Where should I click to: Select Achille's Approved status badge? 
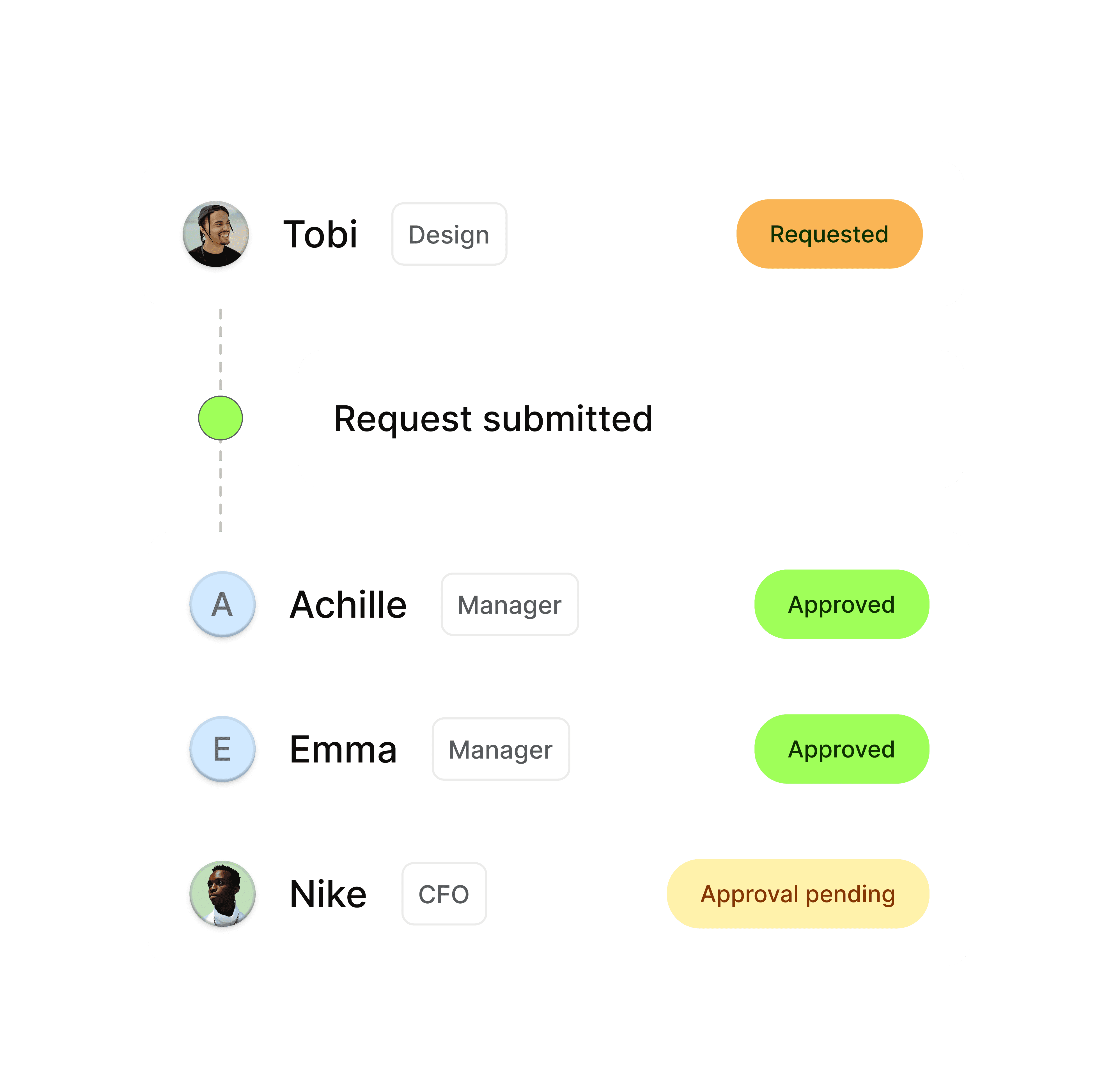(x=842, y=604)
